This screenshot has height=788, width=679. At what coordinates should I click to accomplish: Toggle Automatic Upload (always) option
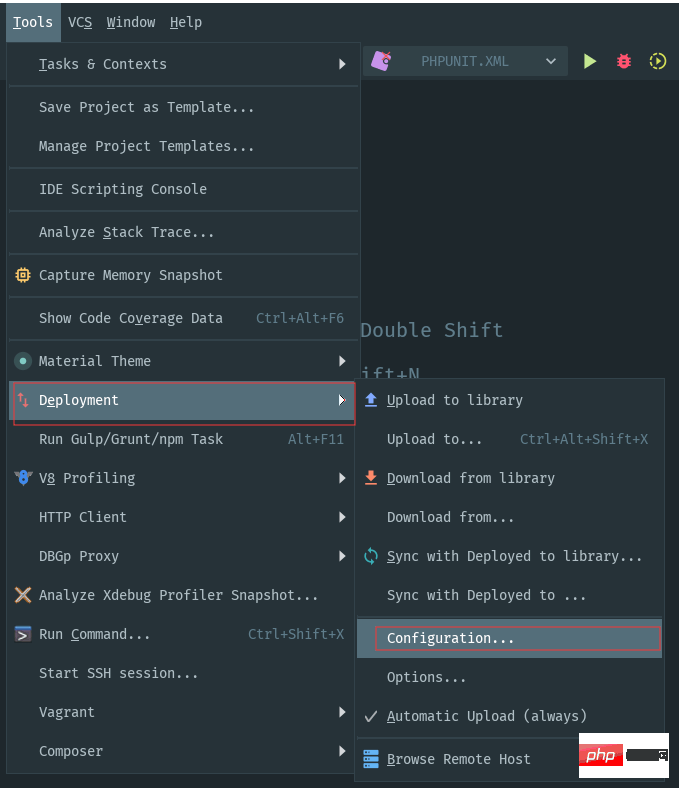pyautogui.click(x=510, y=716)
